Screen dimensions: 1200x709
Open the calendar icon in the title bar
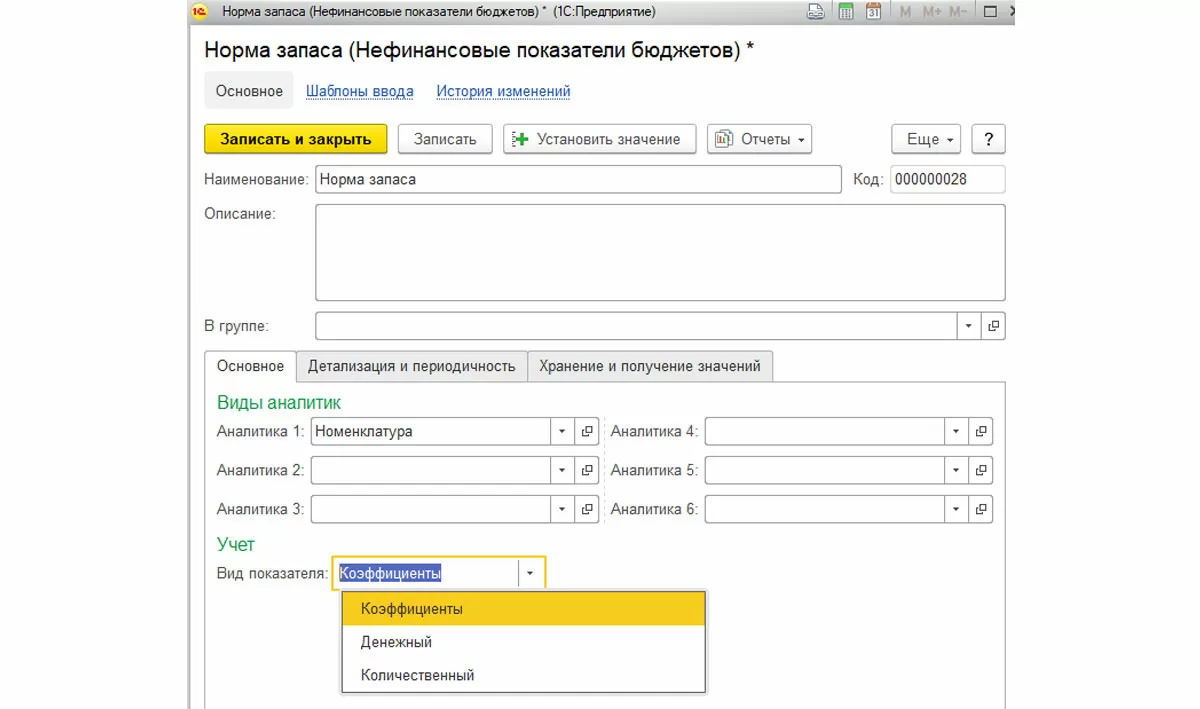pyautogui.click(x=873, y=12)
